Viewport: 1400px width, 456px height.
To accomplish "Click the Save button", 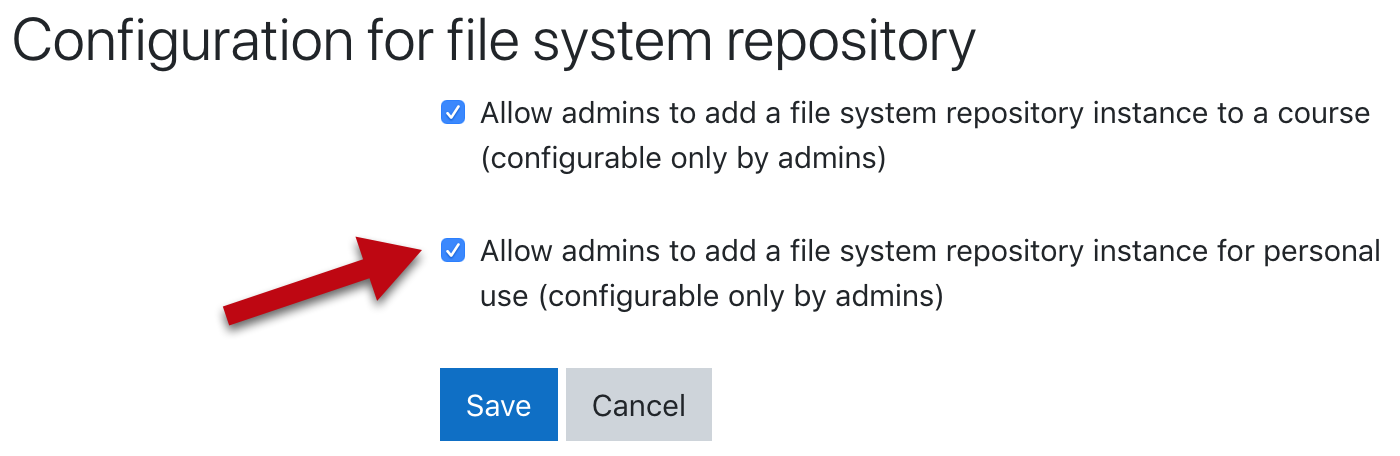I will tap(498, 405).
